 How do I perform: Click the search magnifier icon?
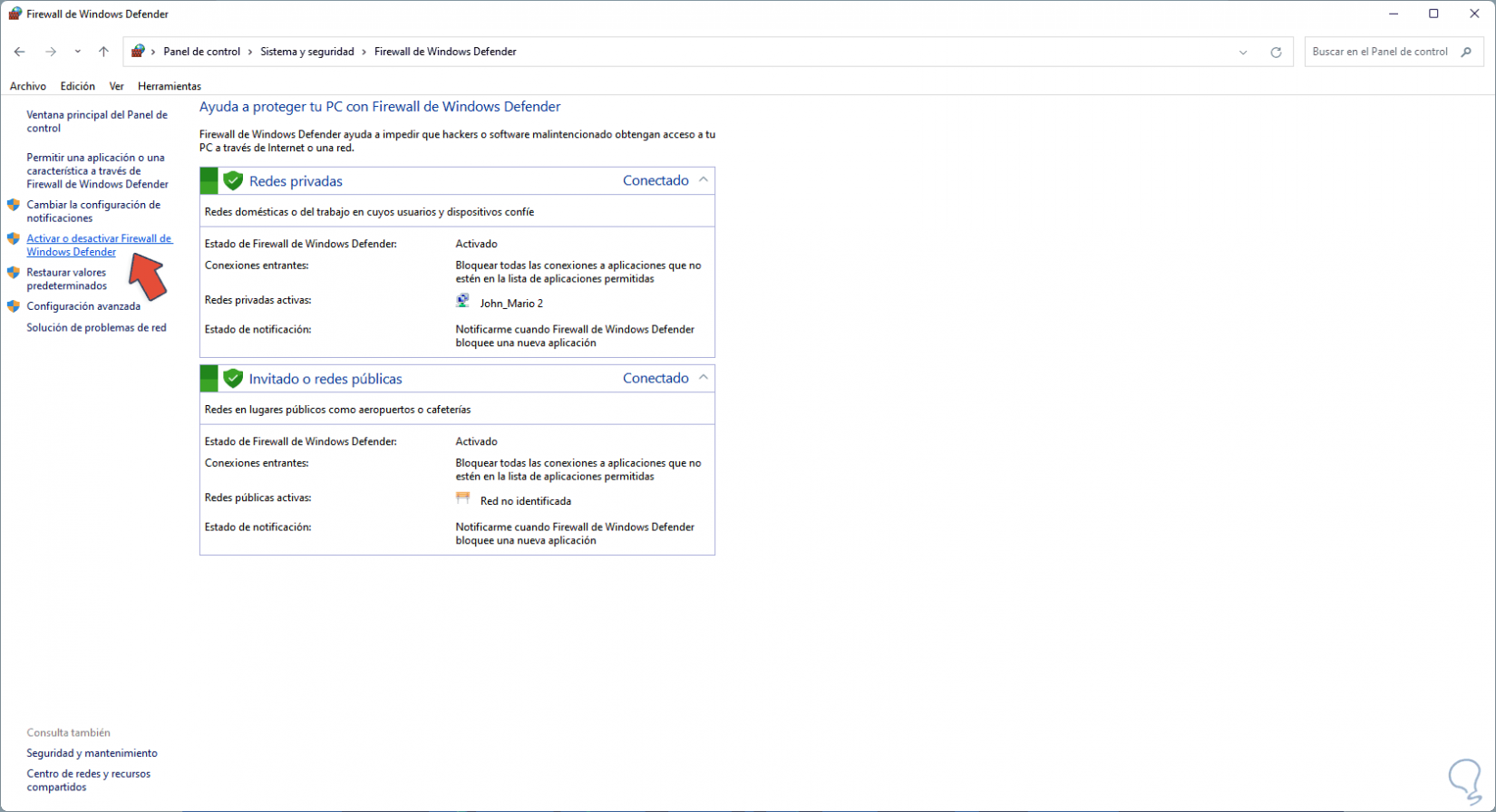(1466, 52)
